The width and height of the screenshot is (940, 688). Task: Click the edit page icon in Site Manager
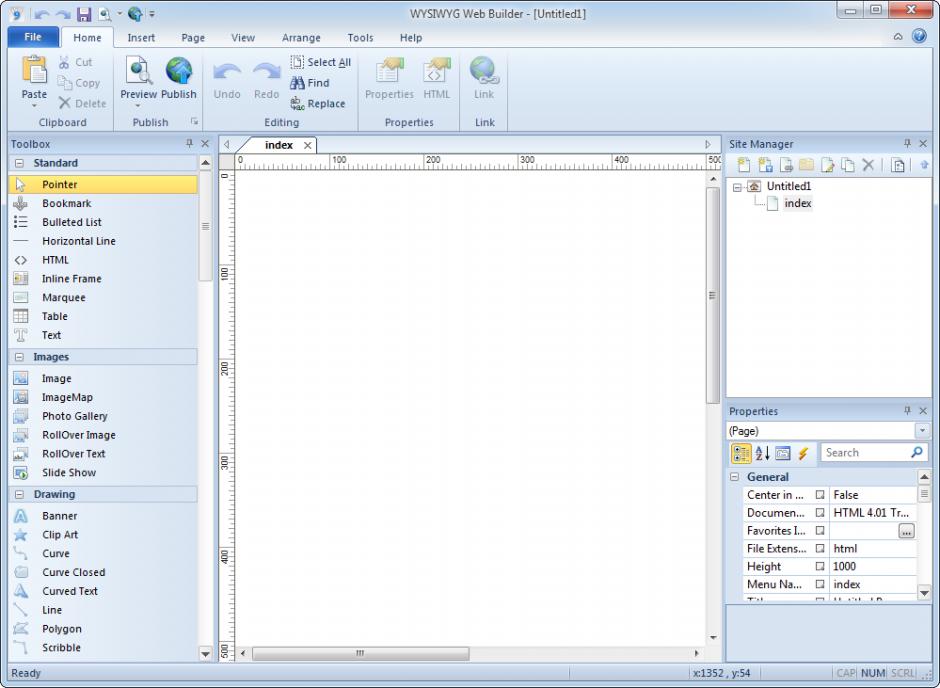pyautogui.click(x=828, y=165)
